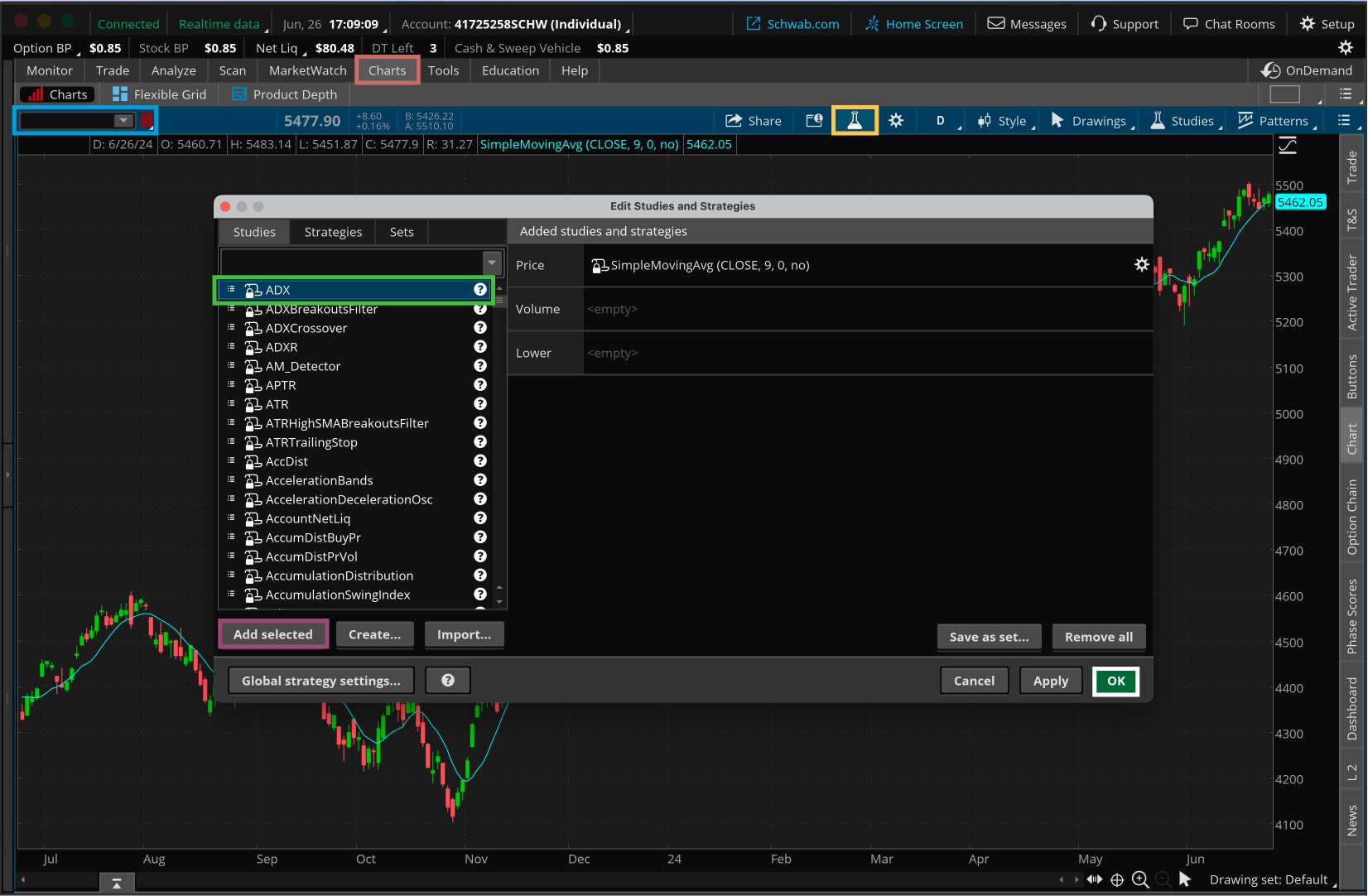Switch to the Sets tab
Image resolution: width=1368 pixels, height=896 pixels.
[x=402, y=232]
